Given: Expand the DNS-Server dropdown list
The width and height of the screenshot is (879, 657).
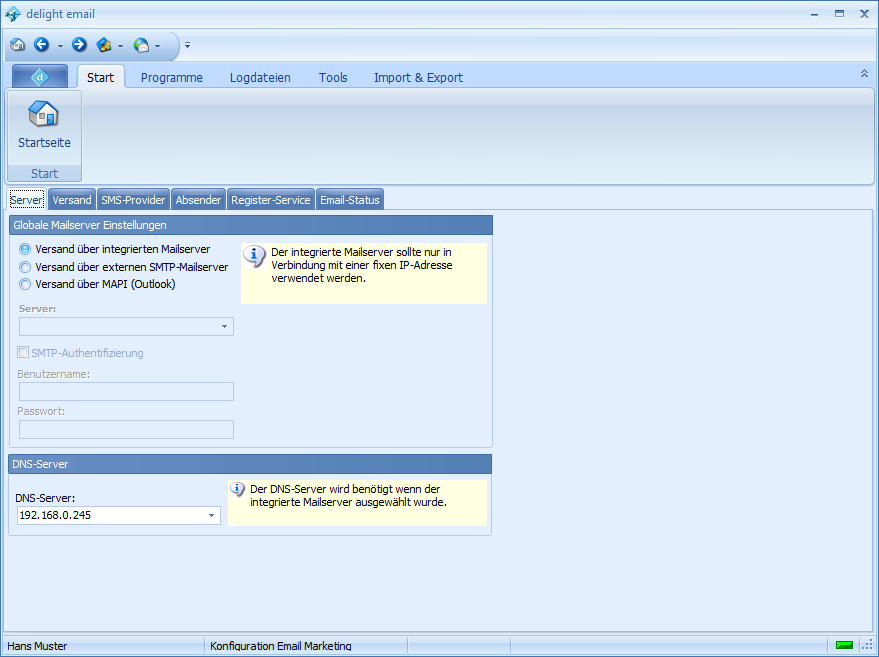Looking at the screenshot, I should coord(212,516).
